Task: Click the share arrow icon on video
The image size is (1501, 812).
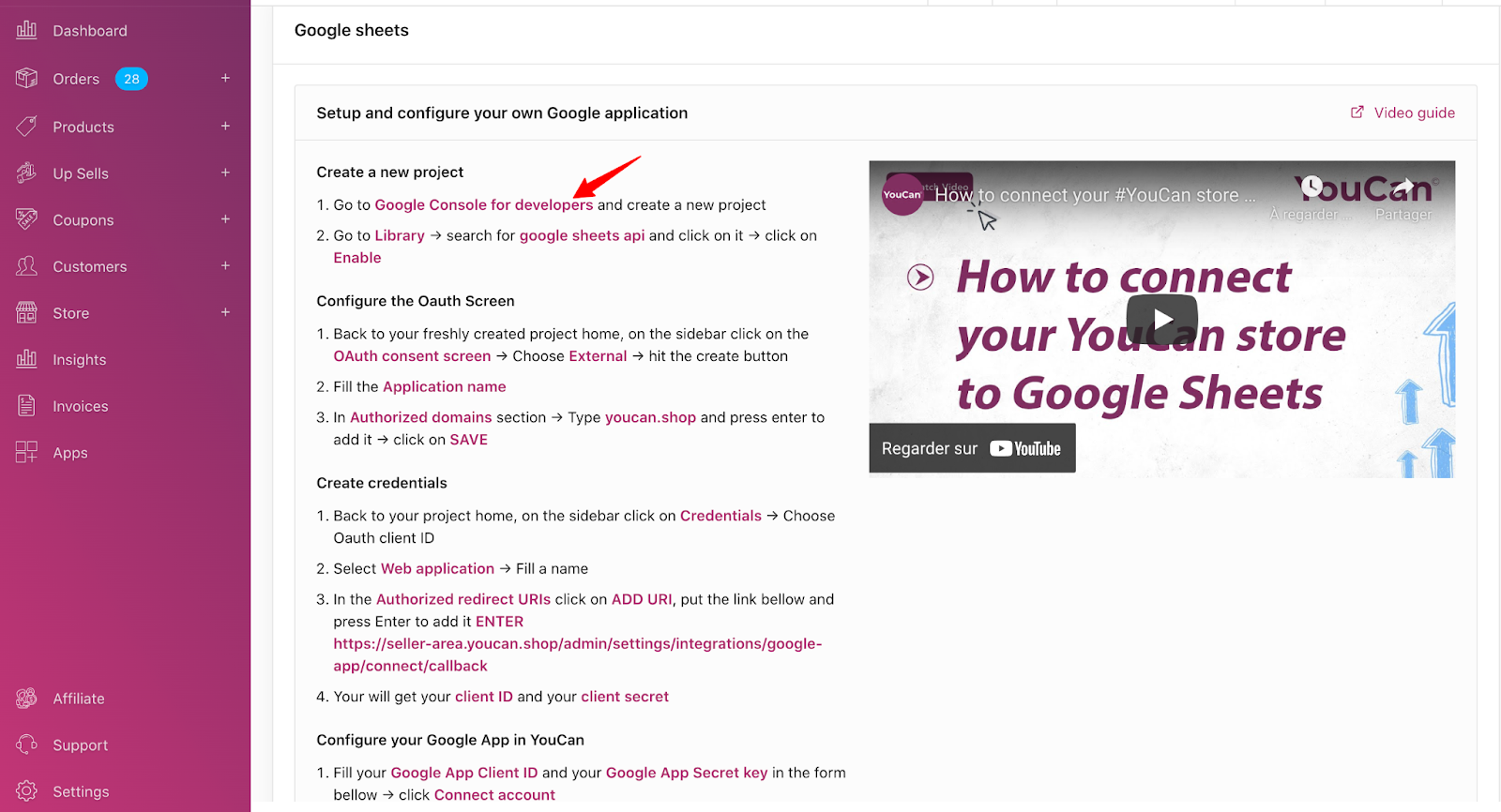Action: click(x=1402, y=188)
